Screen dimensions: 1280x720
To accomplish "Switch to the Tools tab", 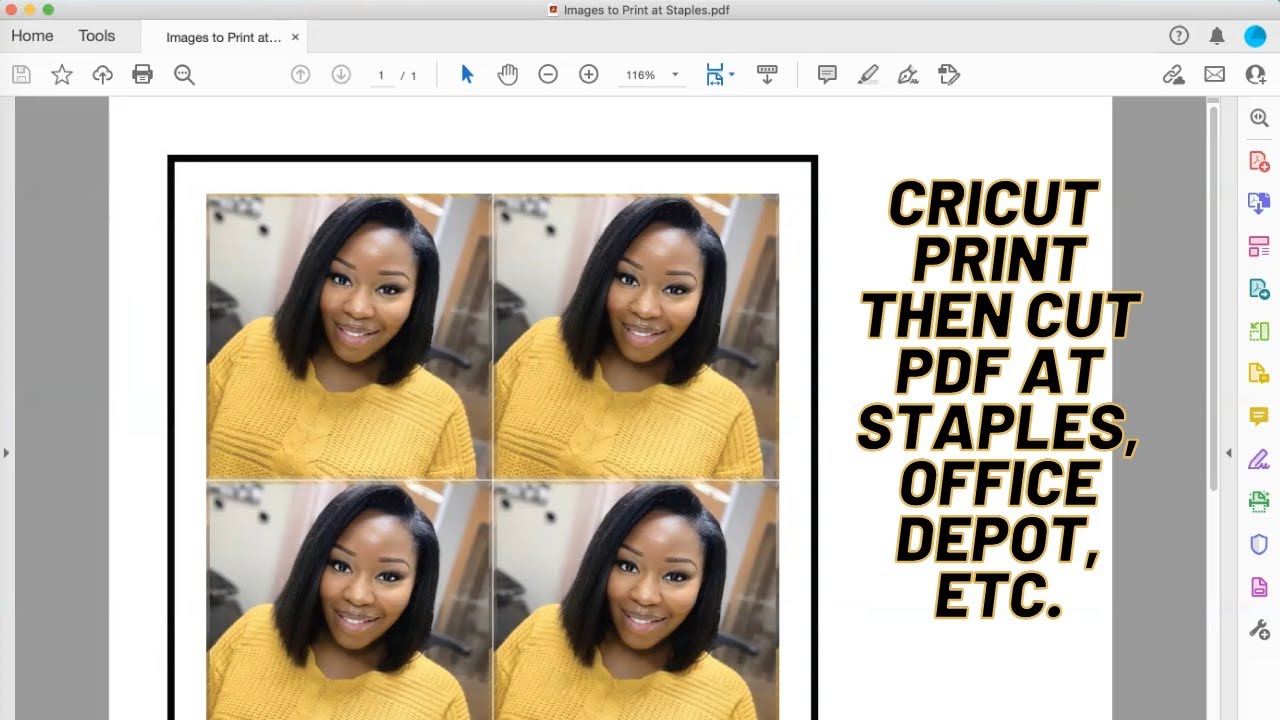I will pyautogui.click(x=97, y=36).
